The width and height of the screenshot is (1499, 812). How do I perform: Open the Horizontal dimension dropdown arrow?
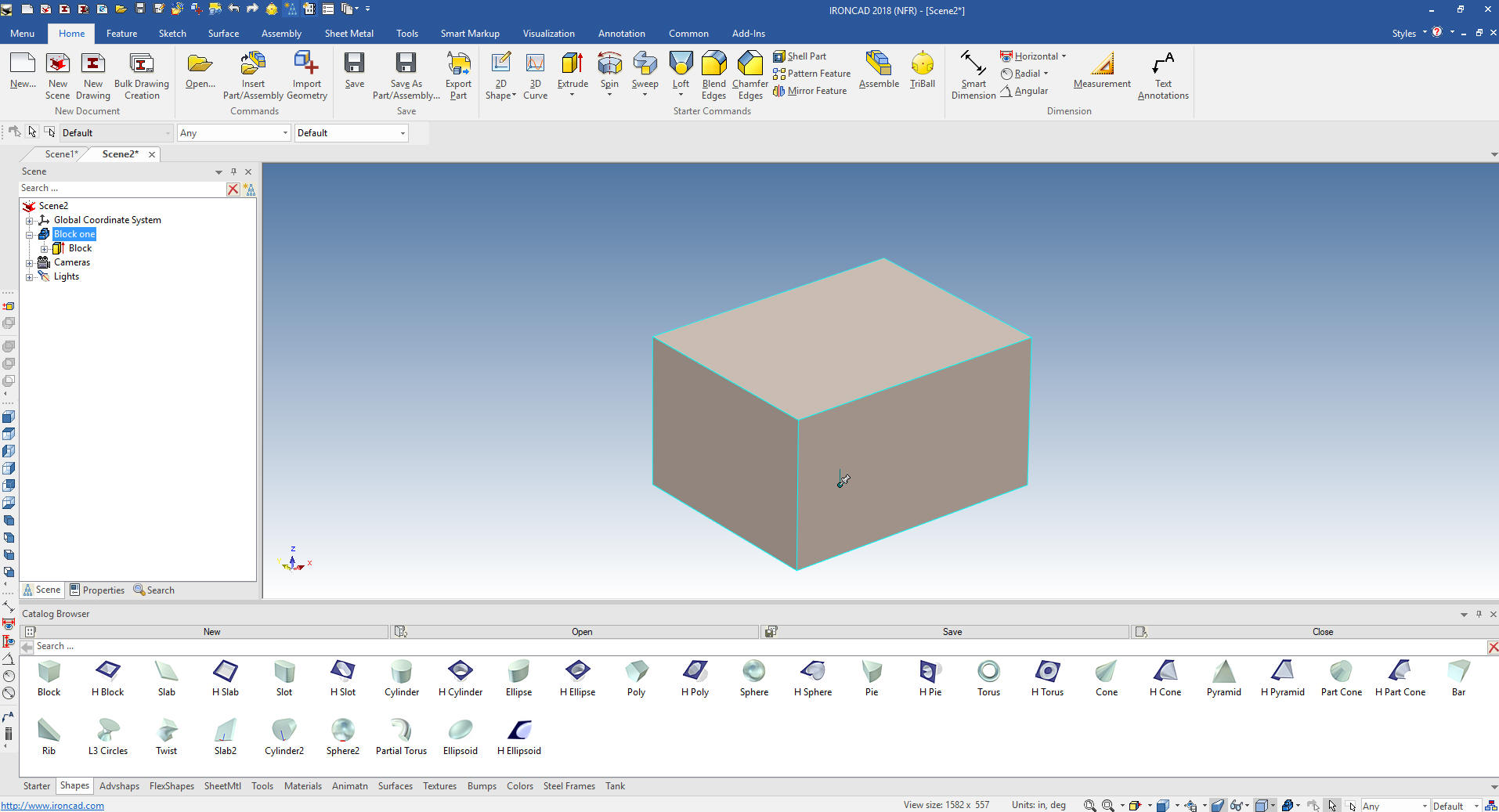[x=1064, y=56]
